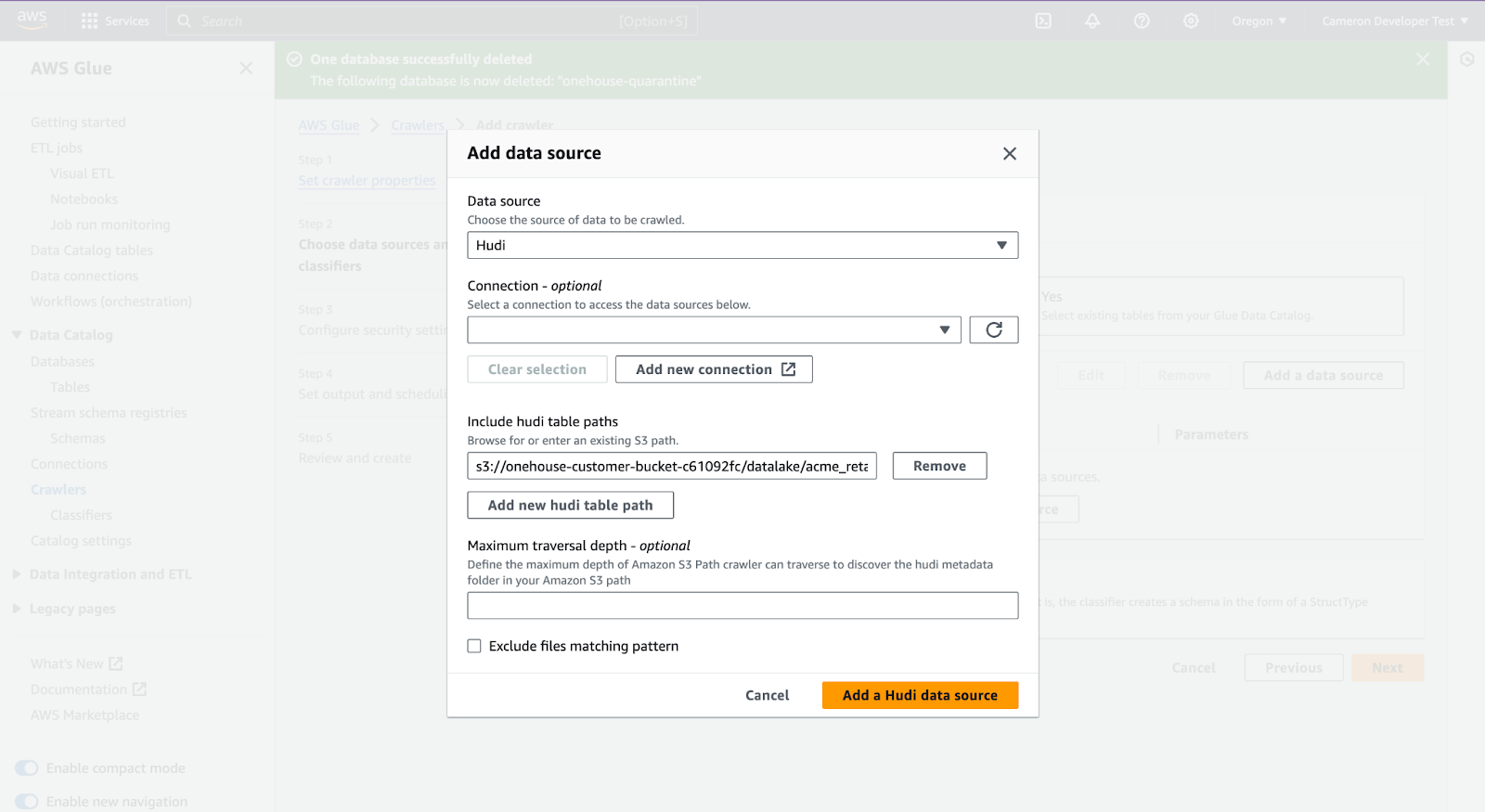Image resolution: width=1485 pixels, height=812 pixels.
Task: Click the external link icon beside Documentation
Action: coord(139,689)
